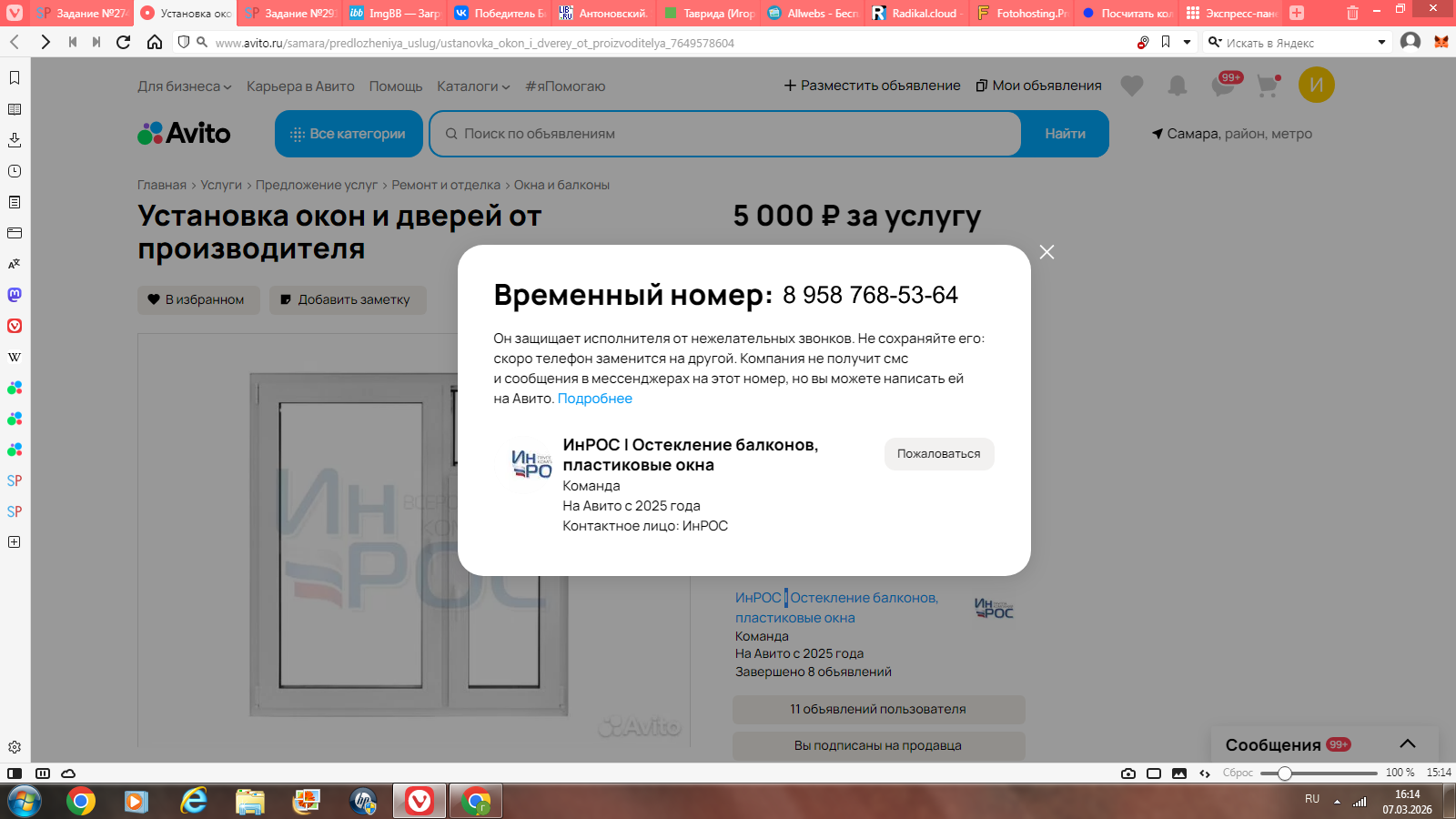Open the Notes side panel
Image resolution: width=1456 pixels, height=819 pixels.
point(15,202)
